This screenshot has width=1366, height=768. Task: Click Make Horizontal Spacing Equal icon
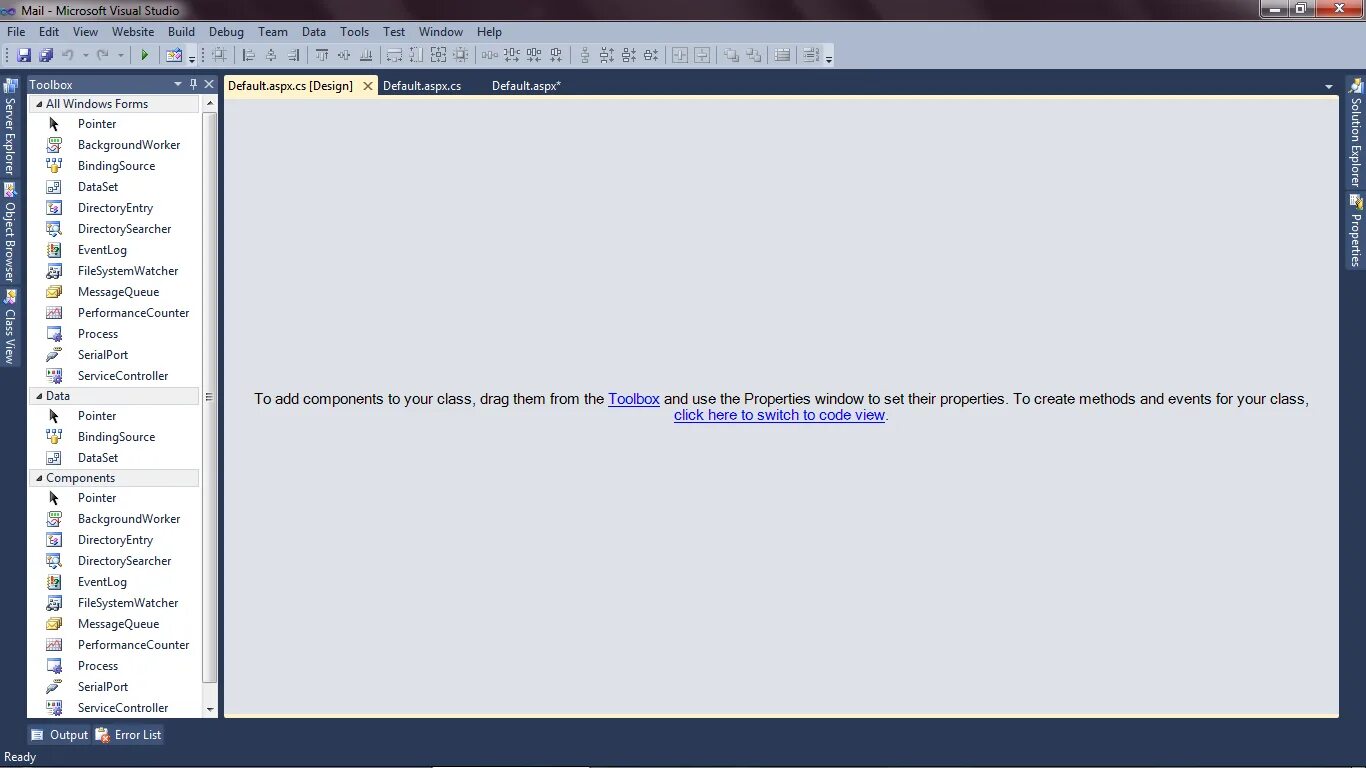[x=490, y=55]
